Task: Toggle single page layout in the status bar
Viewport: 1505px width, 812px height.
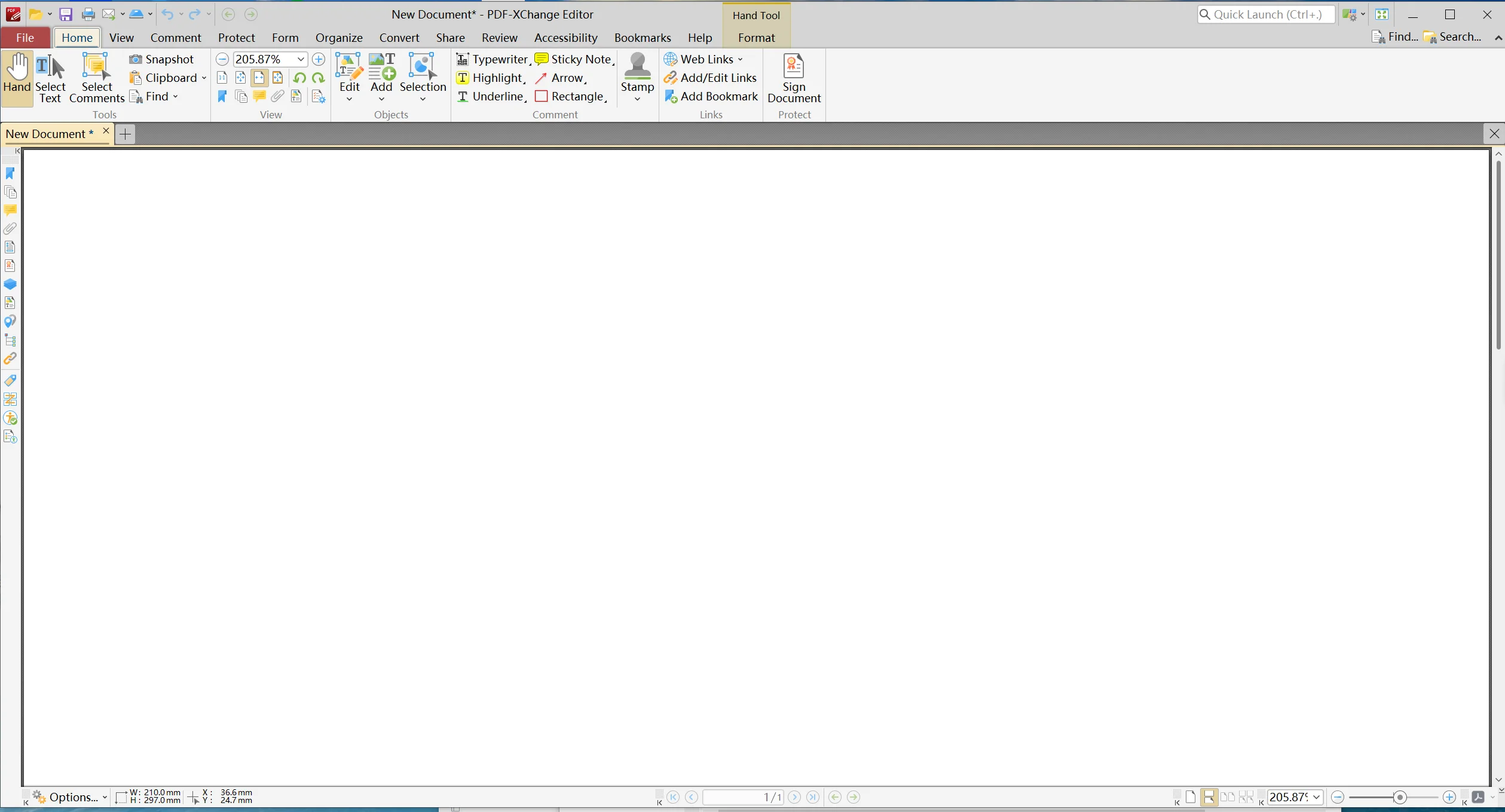Action: (x=1191, y=797)
